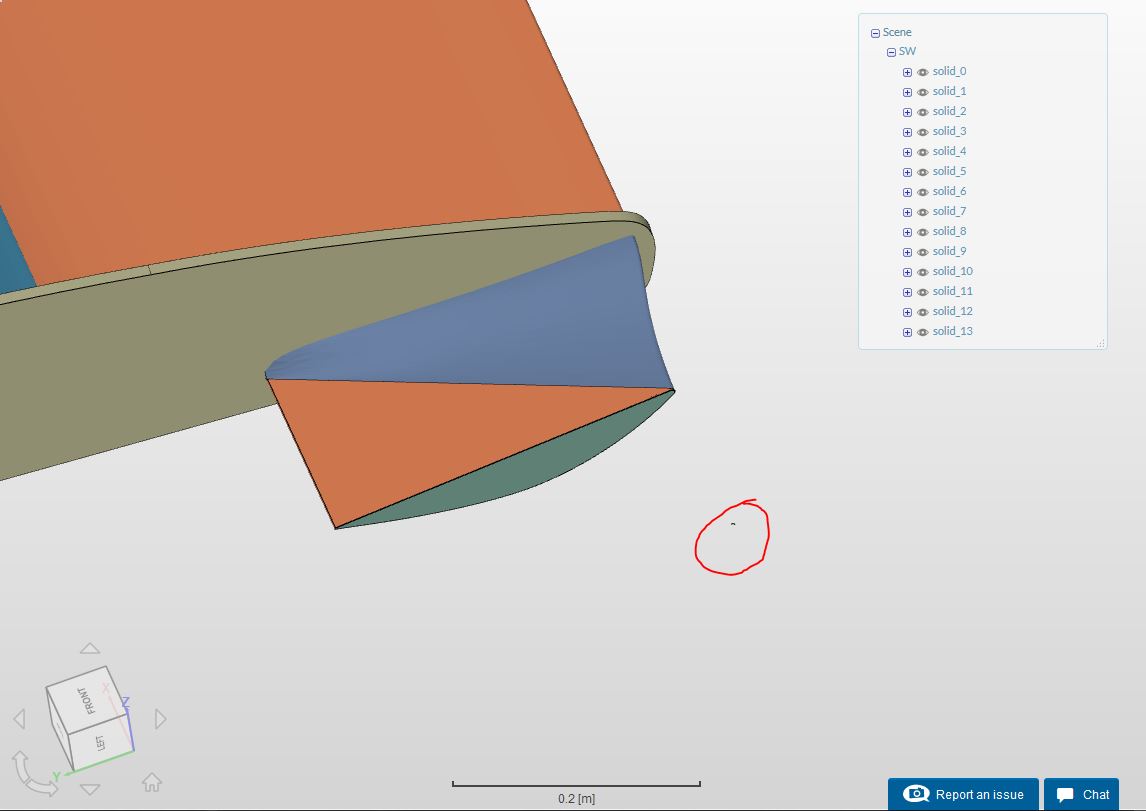Image resolution: width=1146 pixels, height=811 pixels.
Task: Hide solid_12 using its eye icon
Action: (x=922, y=312)
